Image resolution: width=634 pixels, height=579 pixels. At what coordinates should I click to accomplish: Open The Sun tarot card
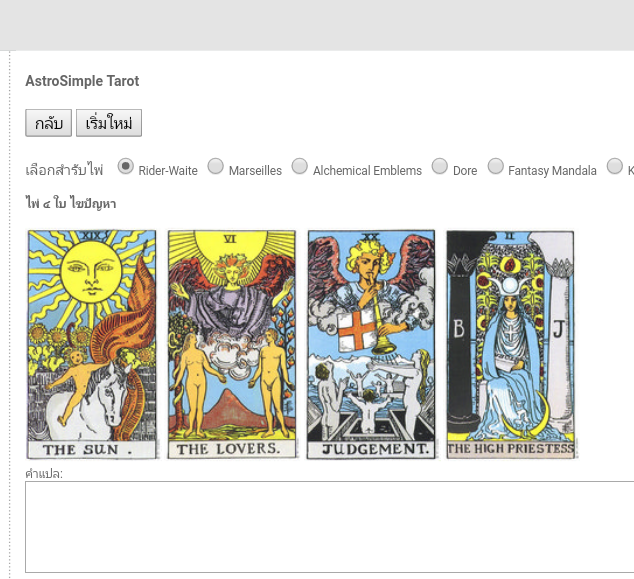[x=92, y=344]
